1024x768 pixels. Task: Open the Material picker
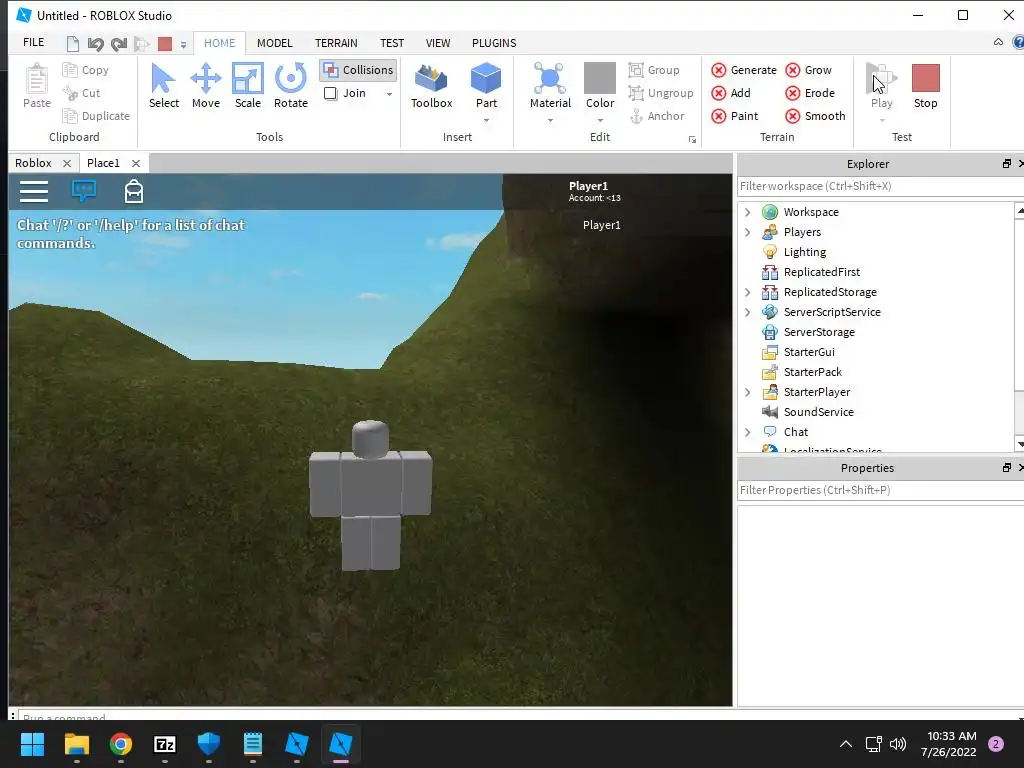click(x=550, y=86)
